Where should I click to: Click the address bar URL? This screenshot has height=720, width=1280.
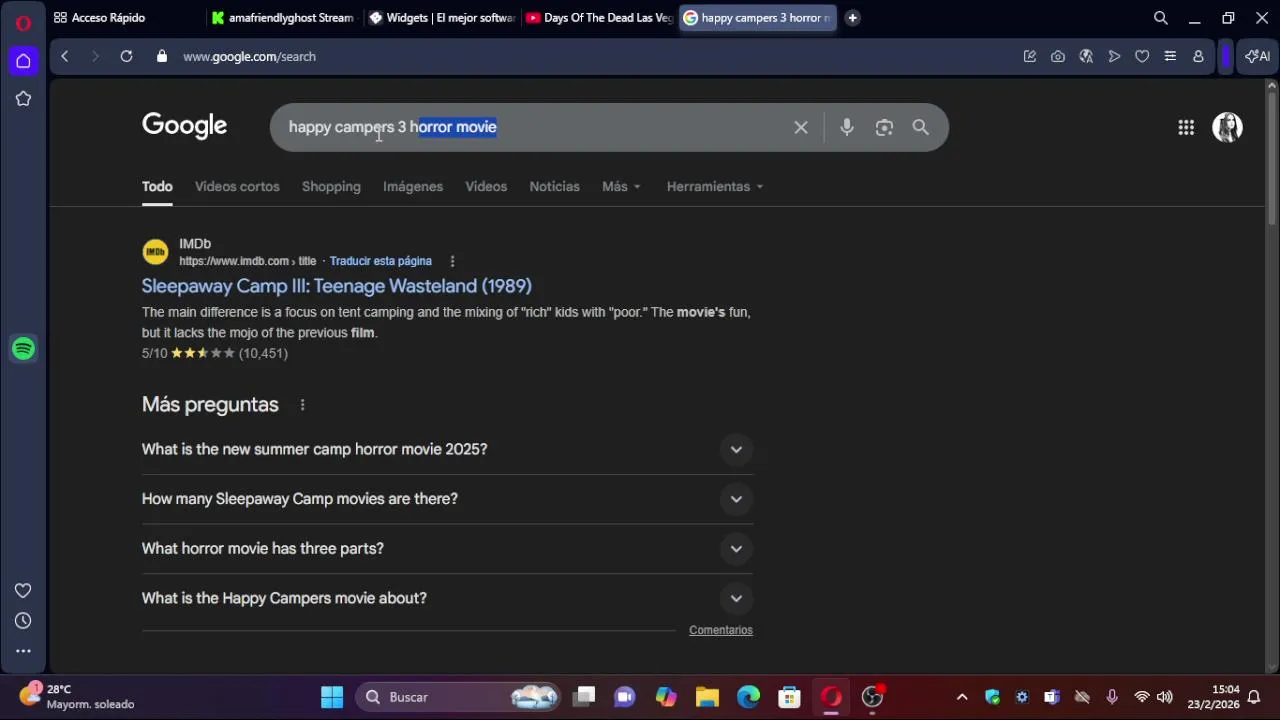249,57
